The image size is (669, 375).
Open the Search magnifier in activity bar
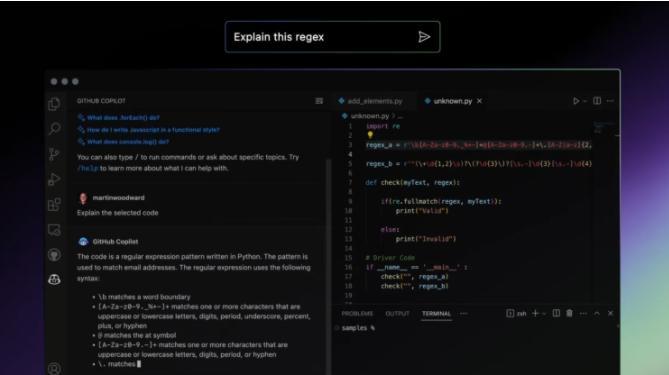[54, 128]
